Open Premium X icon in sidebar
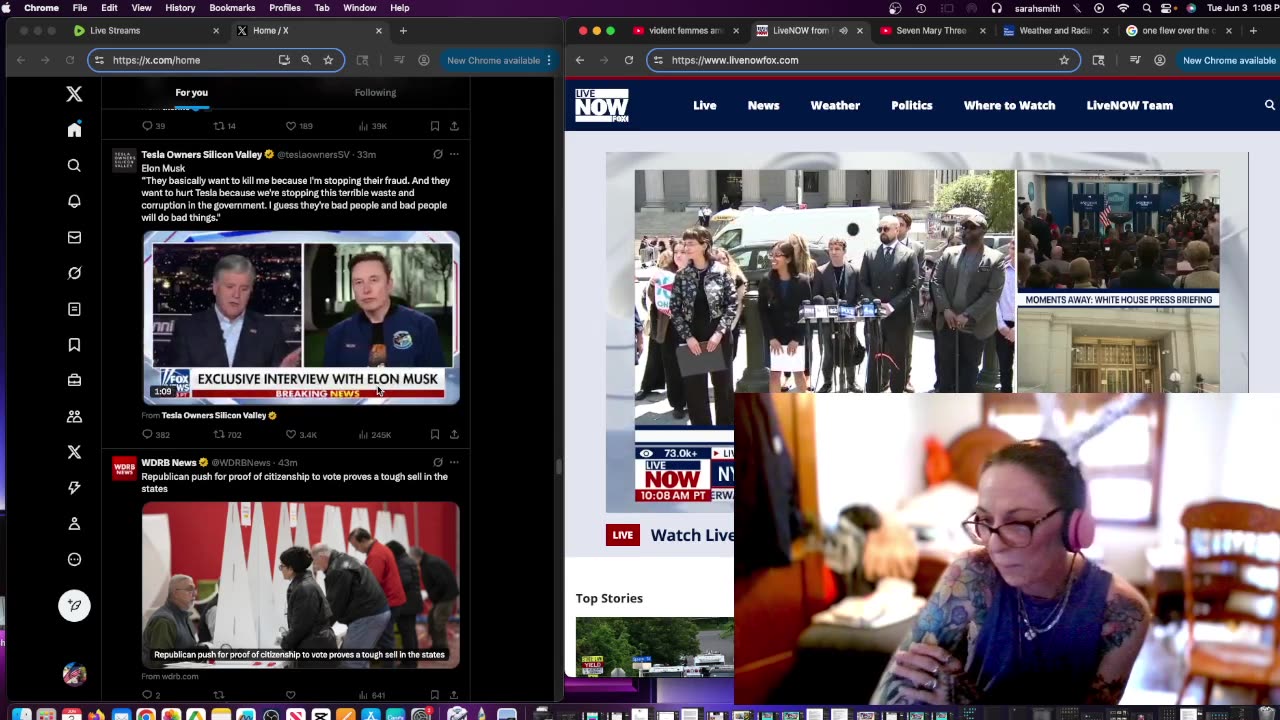Viewport: 1280px width, 720px height. point(74,452)
